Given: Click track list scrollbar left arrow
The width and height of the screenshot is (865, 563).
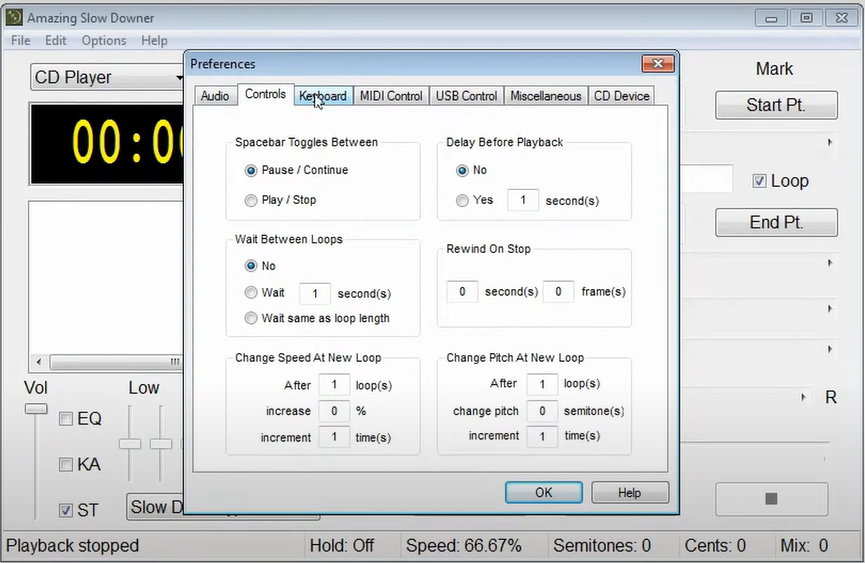Looking at the screenshot, I should pos(39,362).
